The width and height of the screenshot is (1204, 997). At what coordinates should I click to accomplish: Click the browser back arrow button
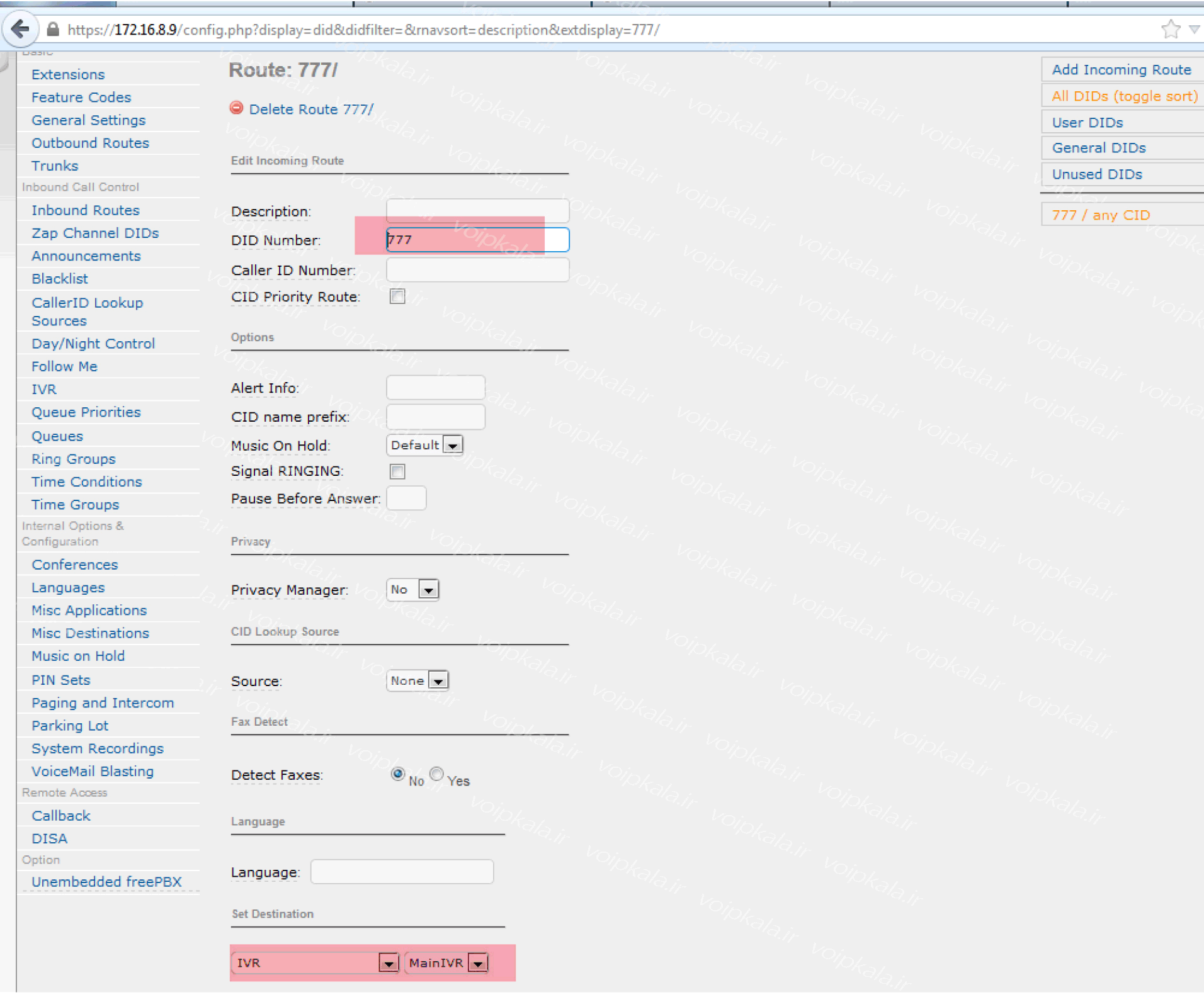tap(20, 28)
